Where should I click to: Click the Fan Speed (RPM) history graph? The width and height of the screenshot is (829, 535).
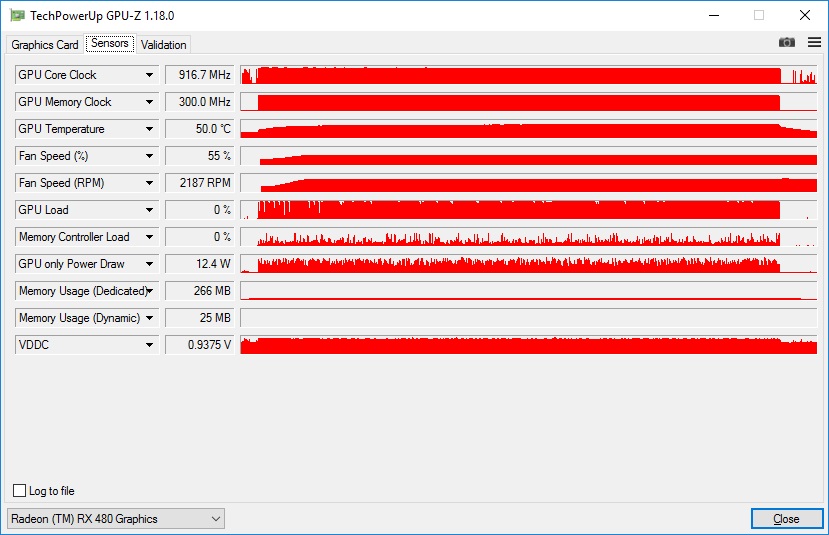pos(529,183)
